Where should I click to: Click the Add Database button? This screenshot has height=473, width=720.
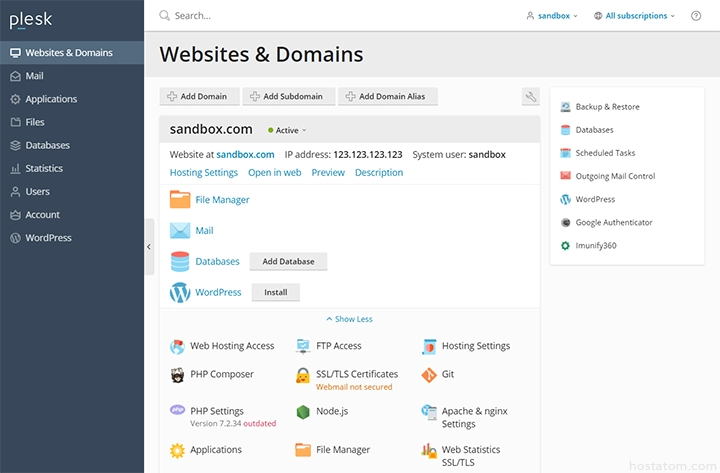coord(288,261)
